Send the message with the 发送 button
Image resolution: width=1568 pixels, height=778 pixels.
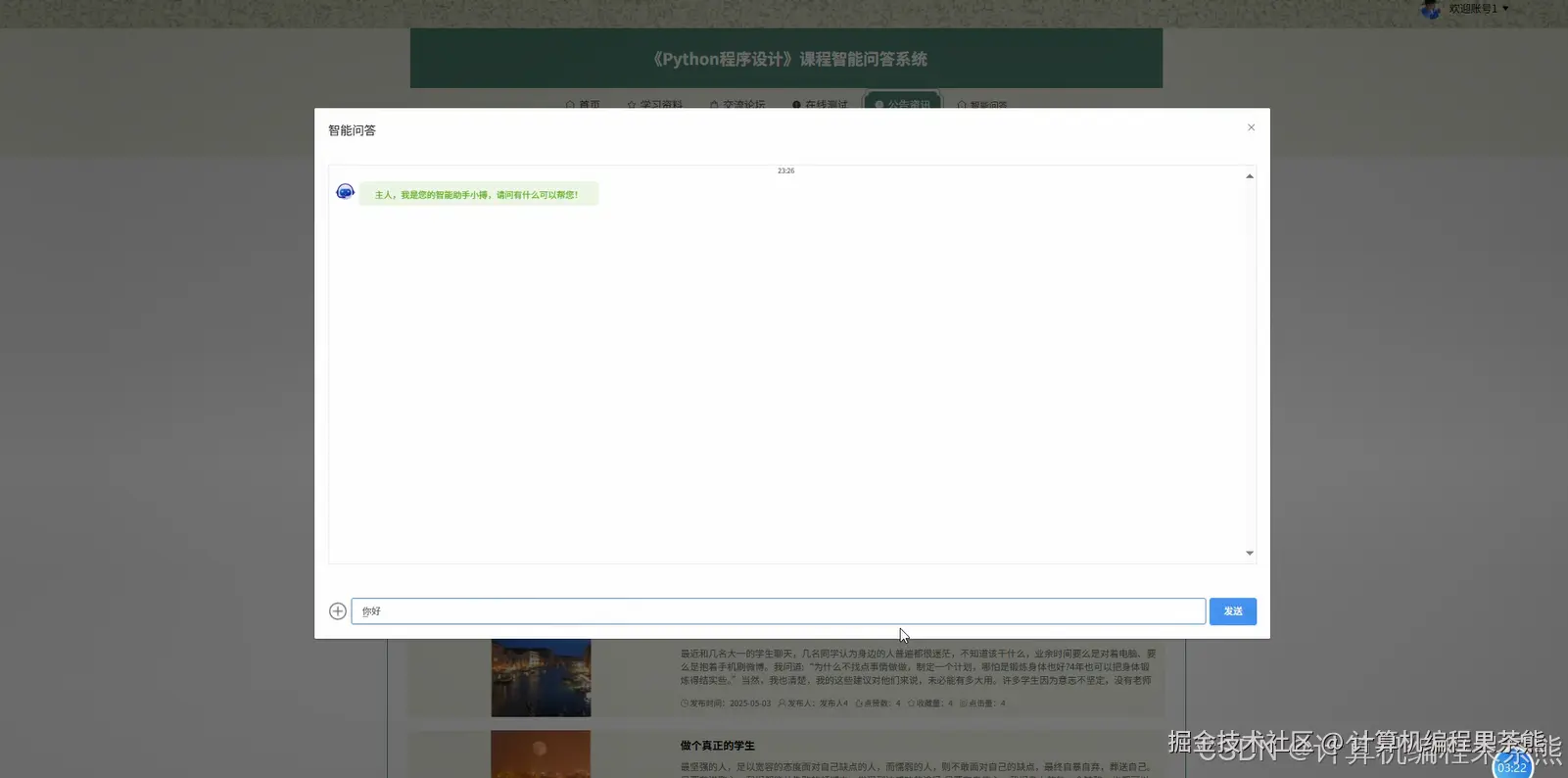click(1233, 611)
